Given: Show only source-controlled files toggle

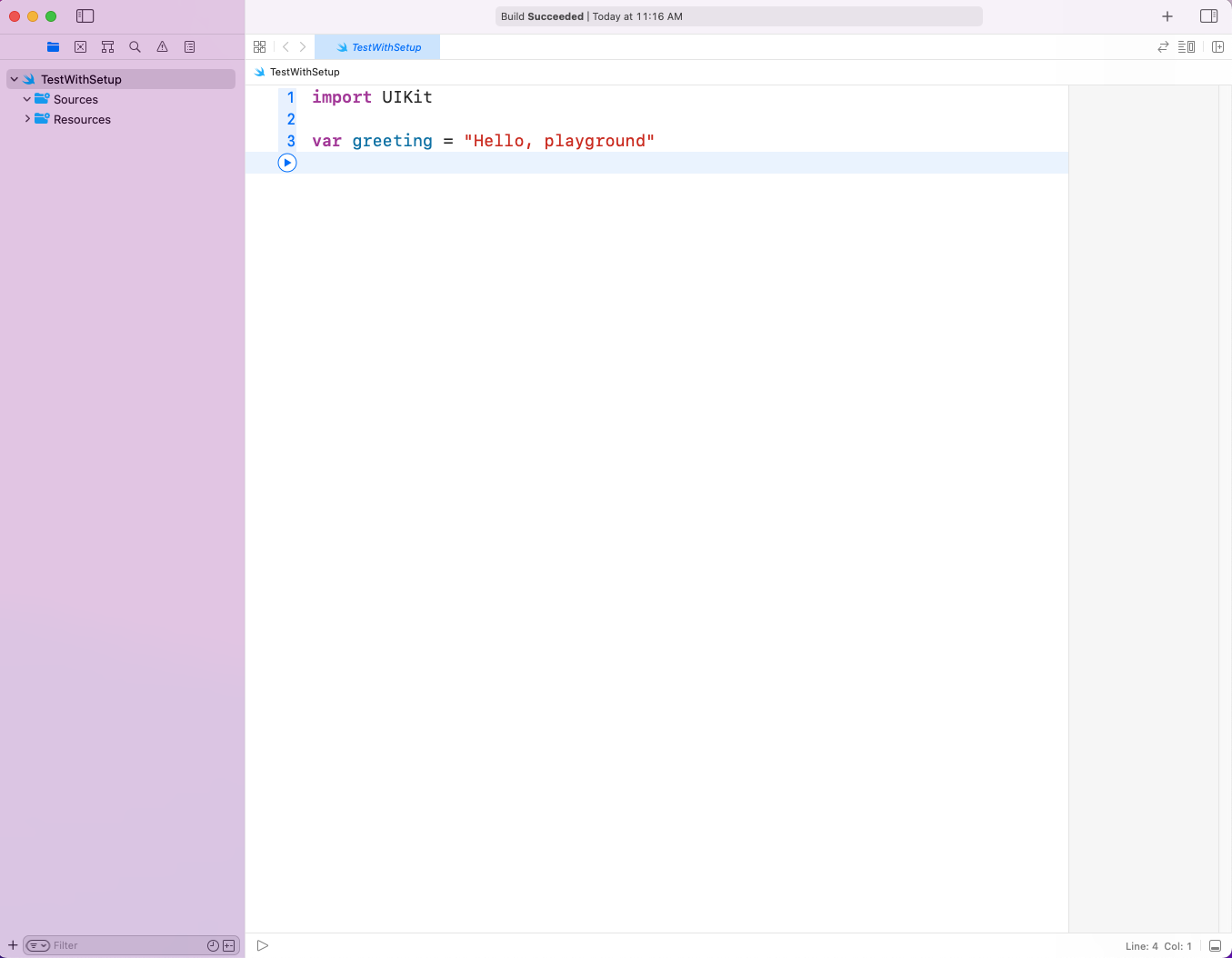Looking at the screenshot, I should pos(229,945).
